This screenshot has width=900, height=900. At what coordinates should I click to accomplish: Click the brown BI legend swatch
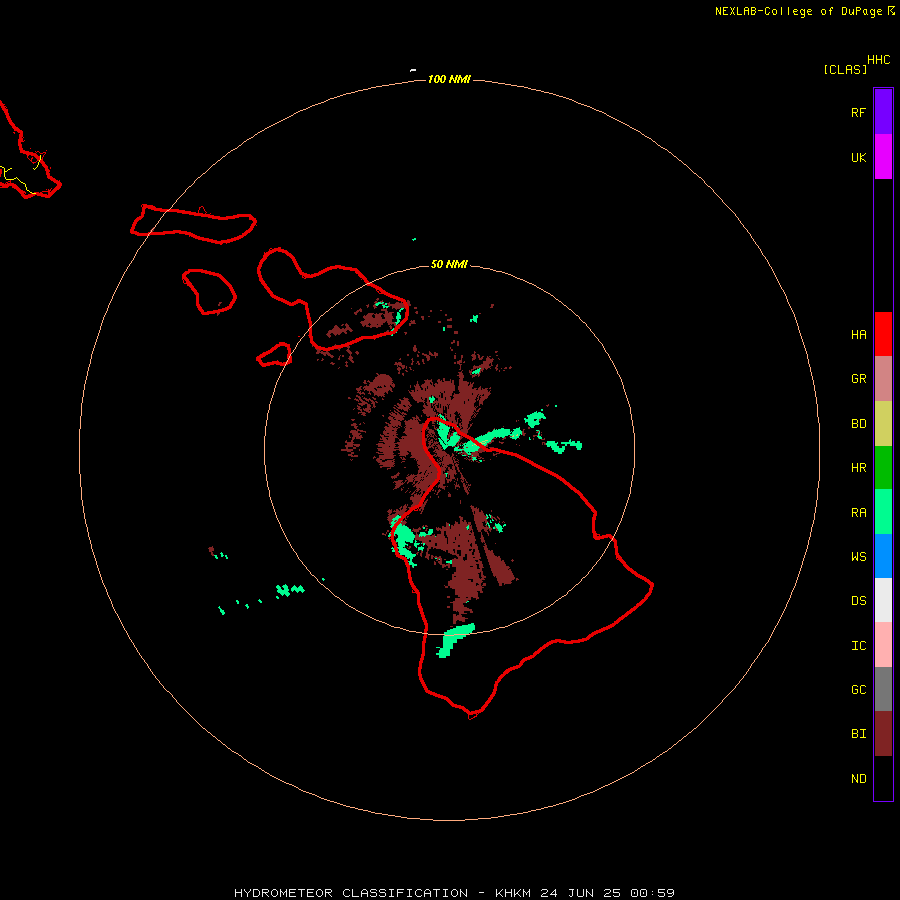[883, 734]
